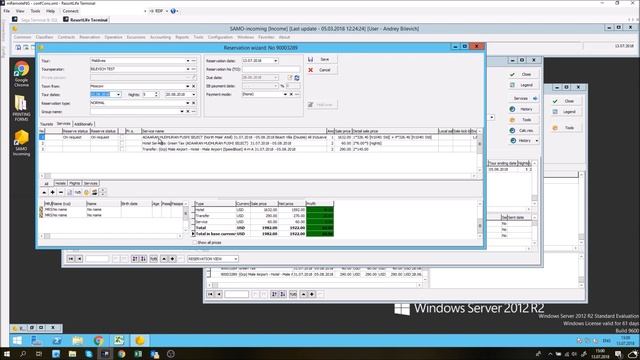Click the remote Windows Start button
This screenshot has width=640, height=360.
[17, 340]
